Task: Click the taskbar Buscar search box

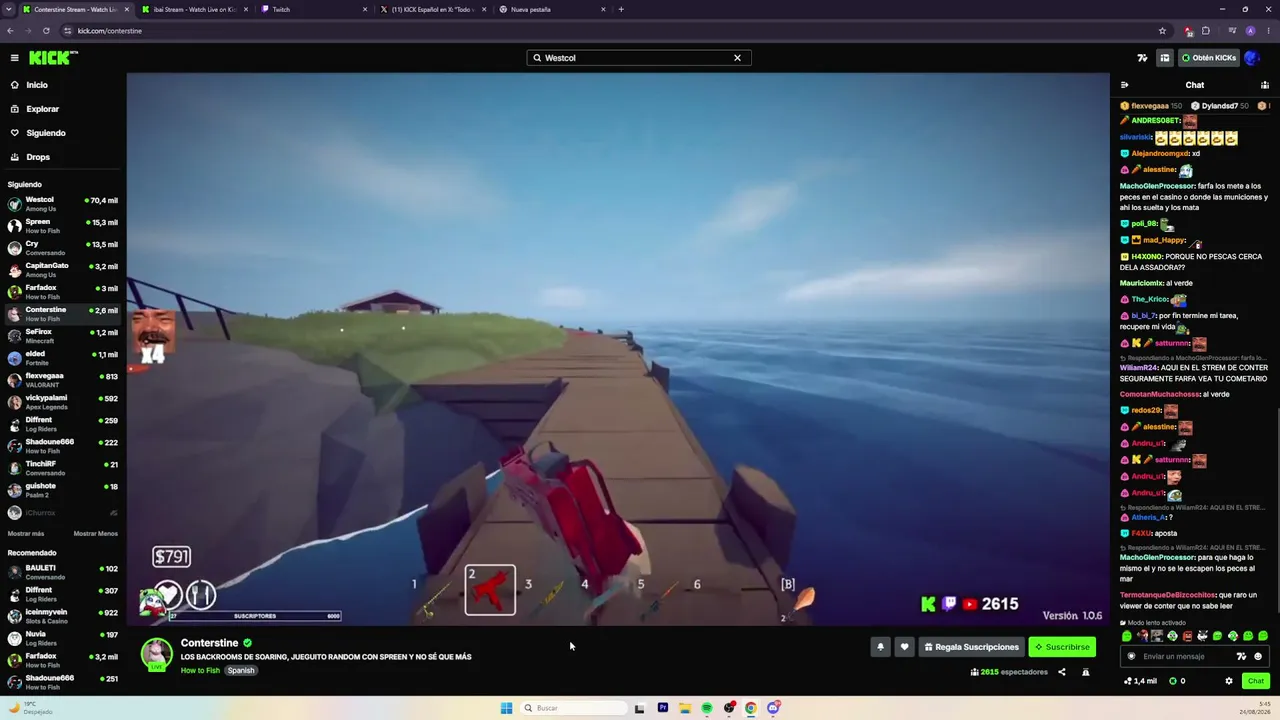Action: coord(574,708)
